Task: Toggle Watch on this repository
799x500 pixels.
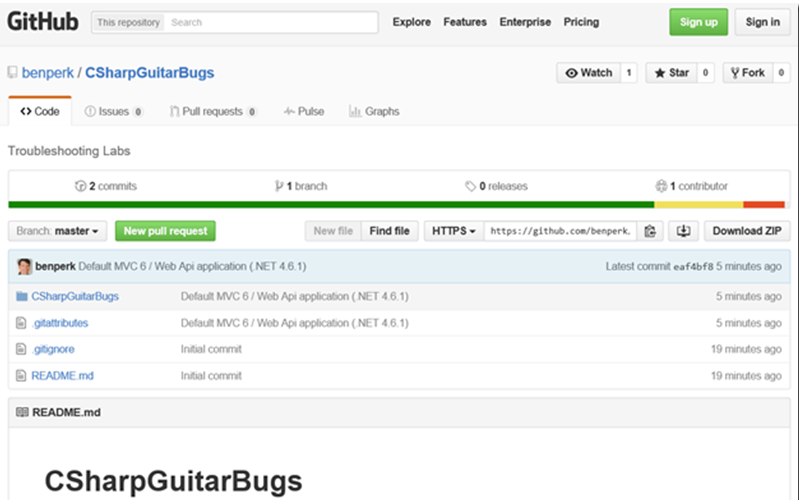Action: click(588, 73)
